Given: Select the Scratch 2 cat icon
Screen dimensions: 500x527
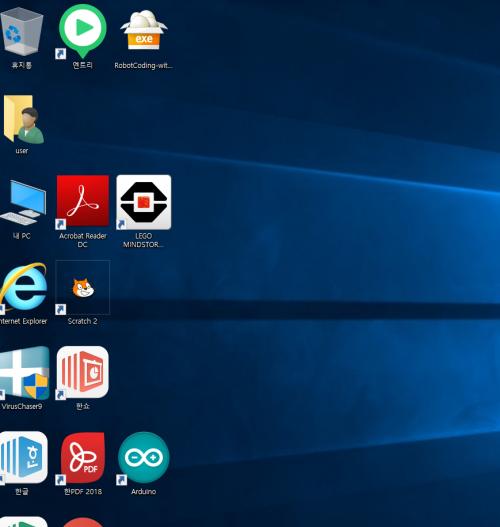Looking at the screenshot, I should [x=83, y=288].
